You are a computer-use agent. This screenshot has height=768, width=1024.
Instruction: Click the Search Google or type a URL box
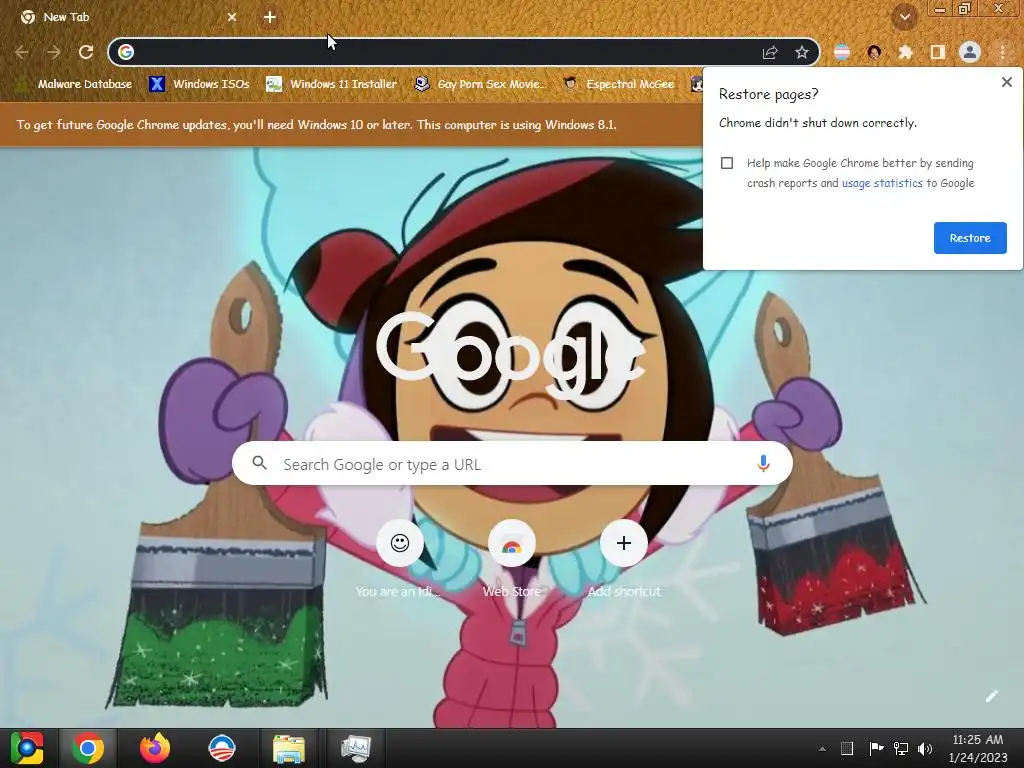click(x=512, y=464)
